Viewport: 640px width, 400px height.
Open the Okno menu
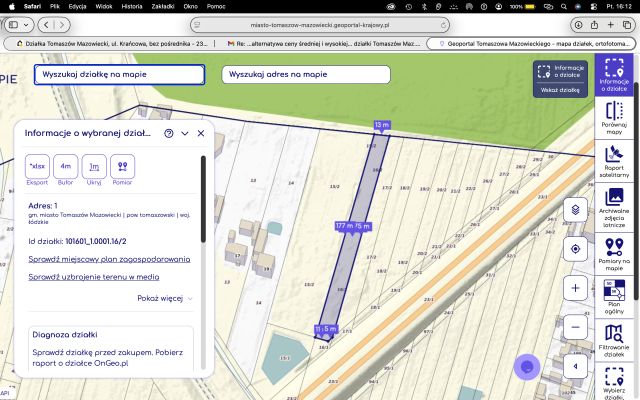[x=191, y=6]
